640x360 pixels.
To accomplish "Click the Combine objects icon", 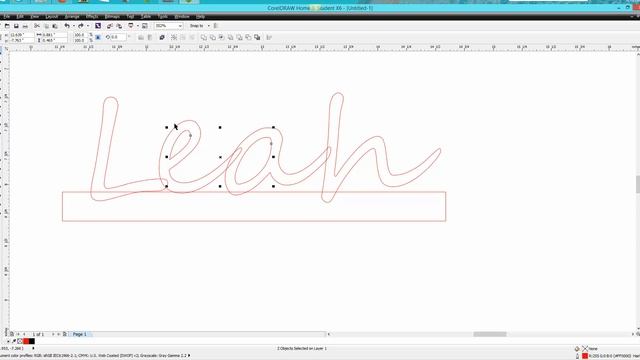I will (x=162, y=38).
